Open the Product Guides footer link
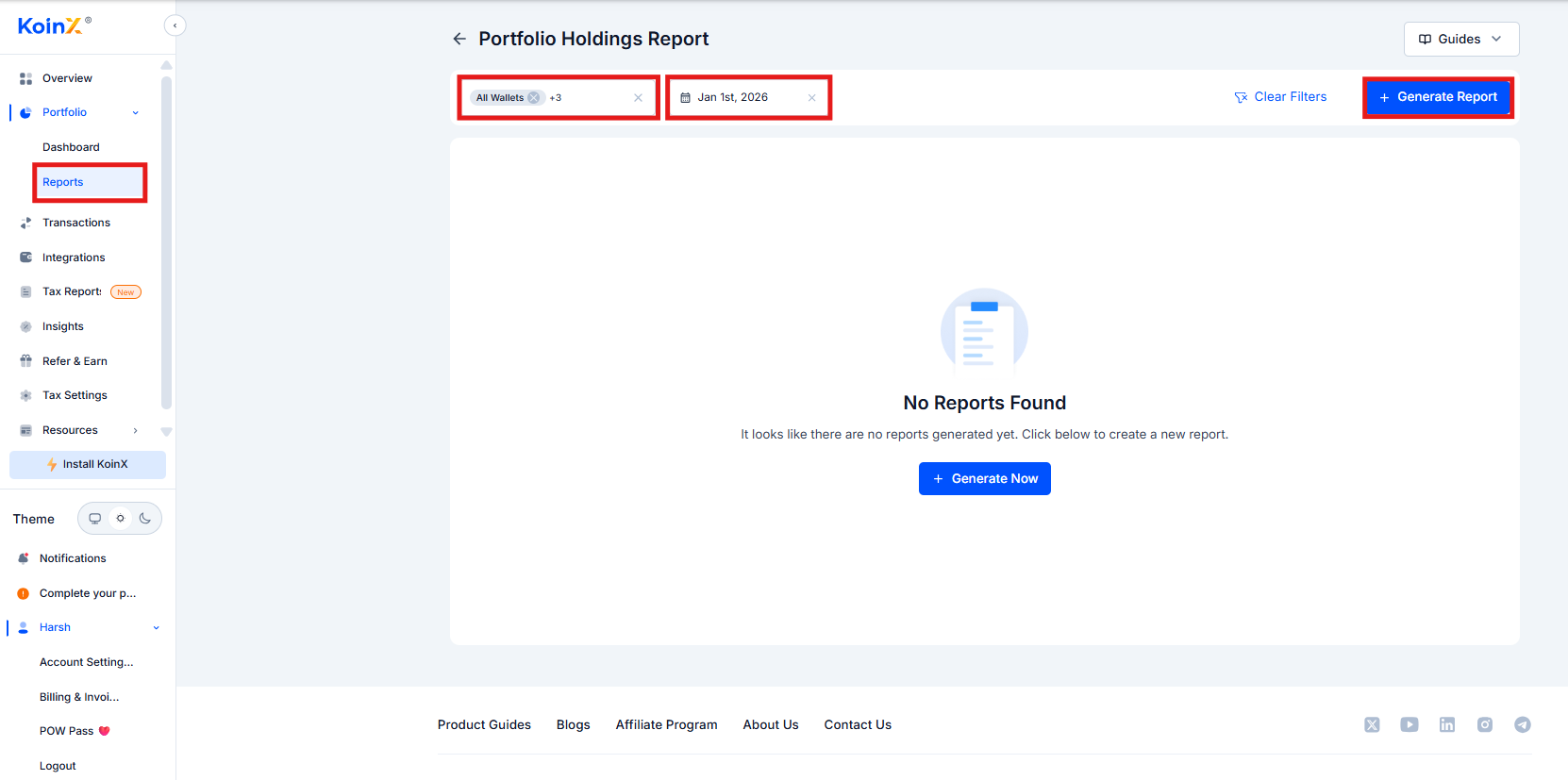This screenshot has height=780, width=1568. click(484, 724)
